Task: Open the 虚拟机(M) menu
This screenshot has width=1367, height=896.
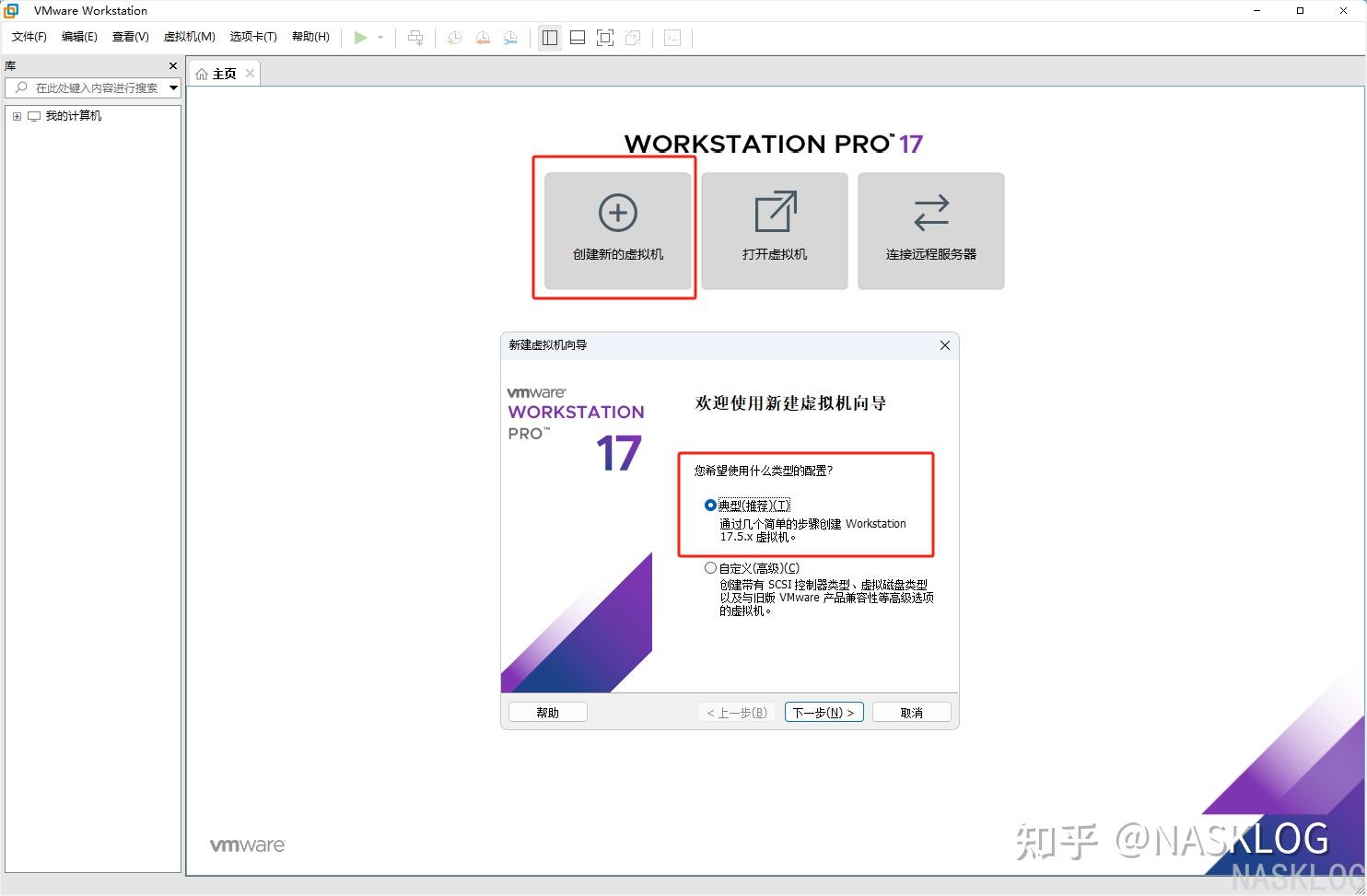Action: coord(189,37)
